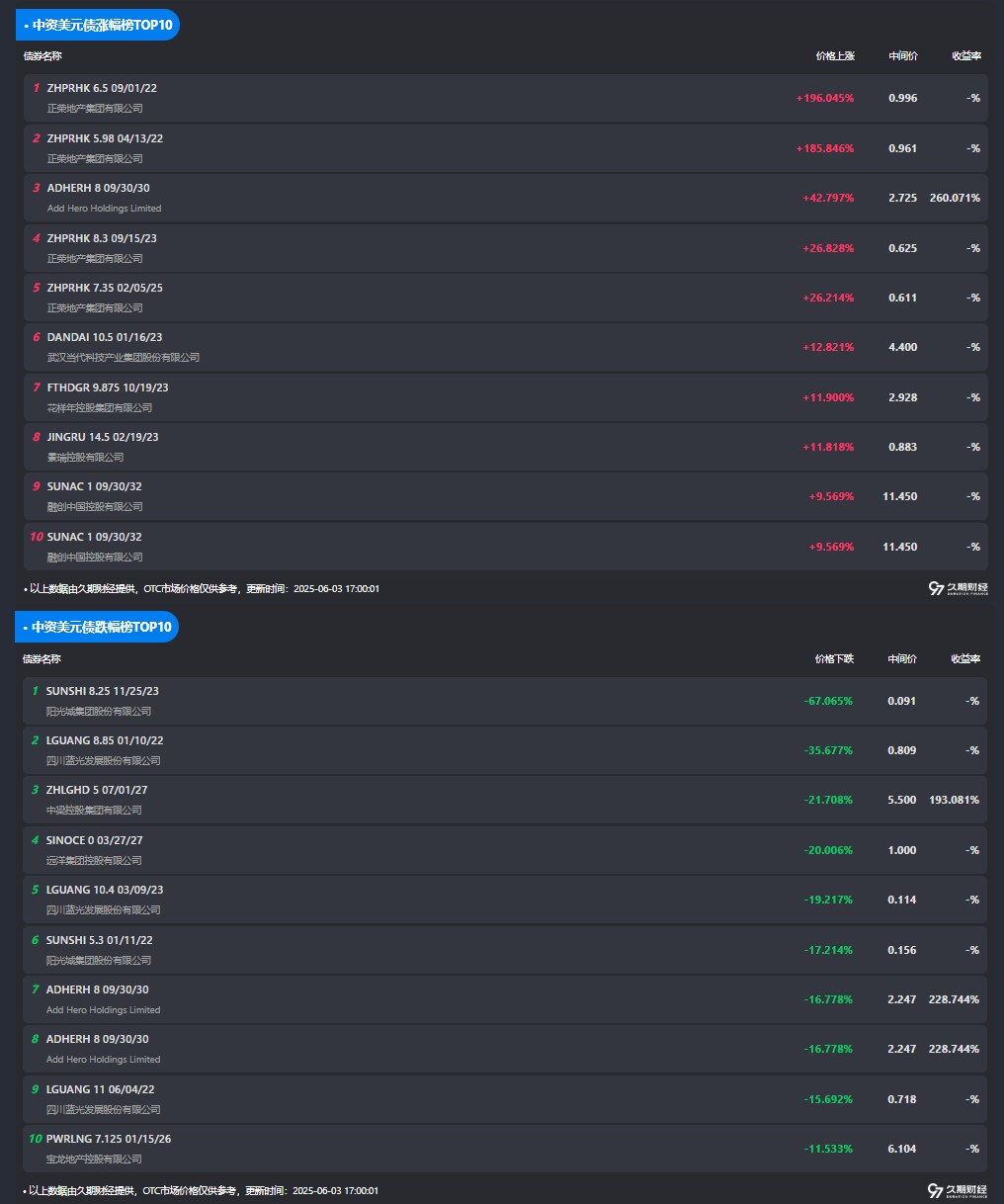Click the 价格下跌 column header

pyautogui.click(x=834, y=658)
